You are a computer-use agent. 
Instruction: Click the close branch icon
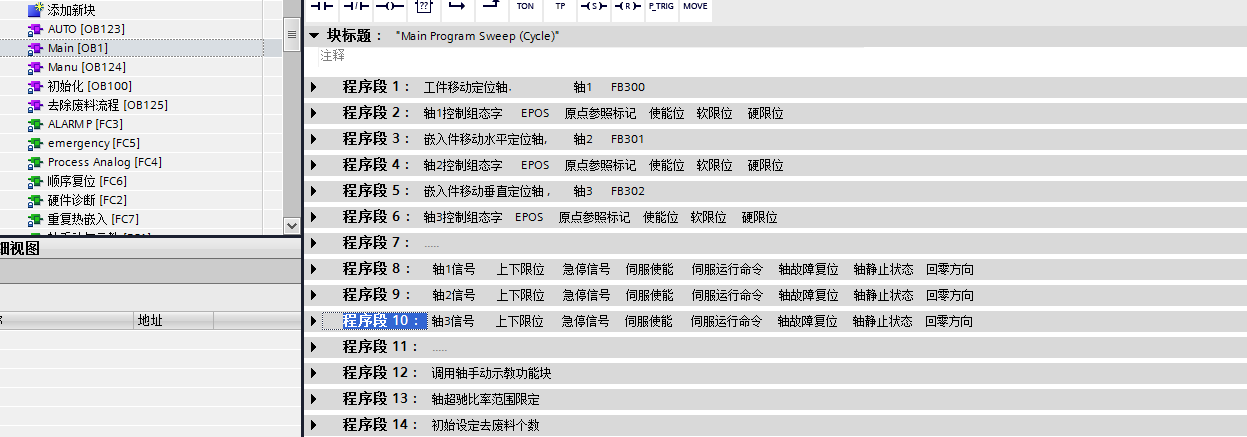(490, 7)
